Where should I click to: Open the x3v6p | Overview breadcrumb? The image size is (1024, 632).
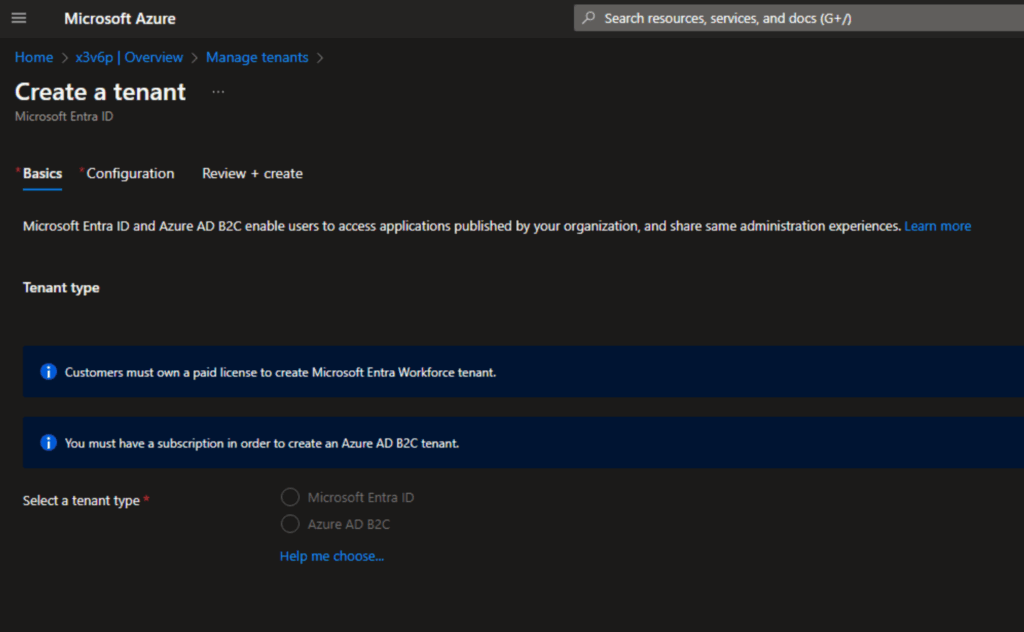[129, 57]
